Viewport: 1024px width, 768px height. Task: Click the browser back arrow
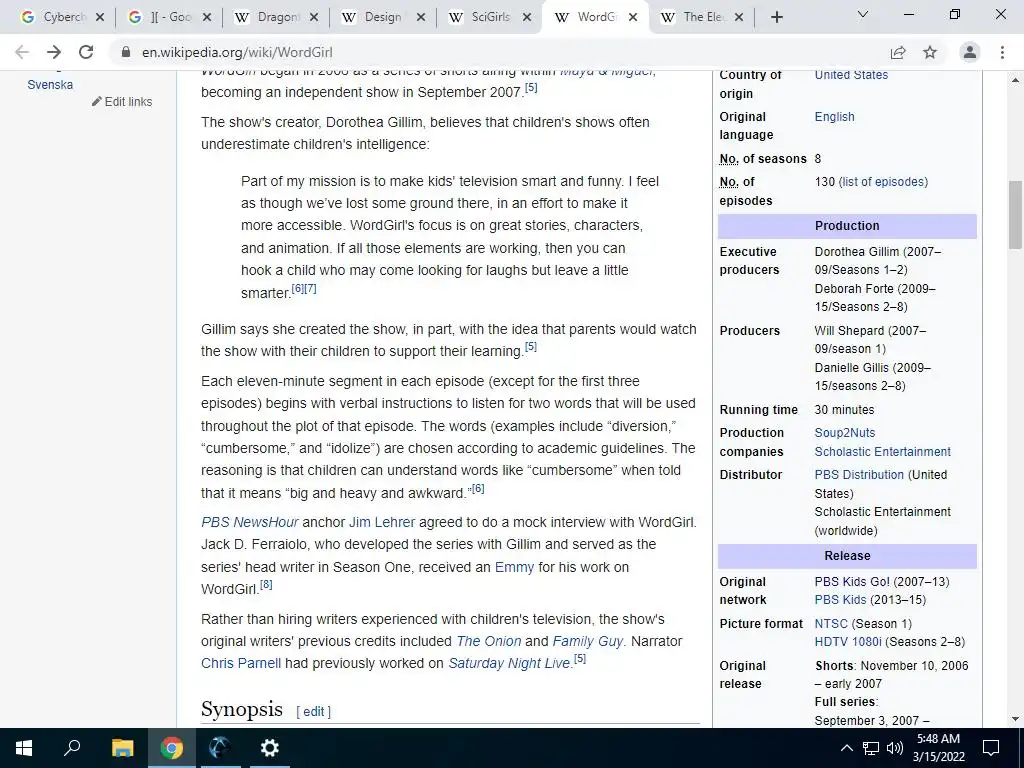coord(22,52)
